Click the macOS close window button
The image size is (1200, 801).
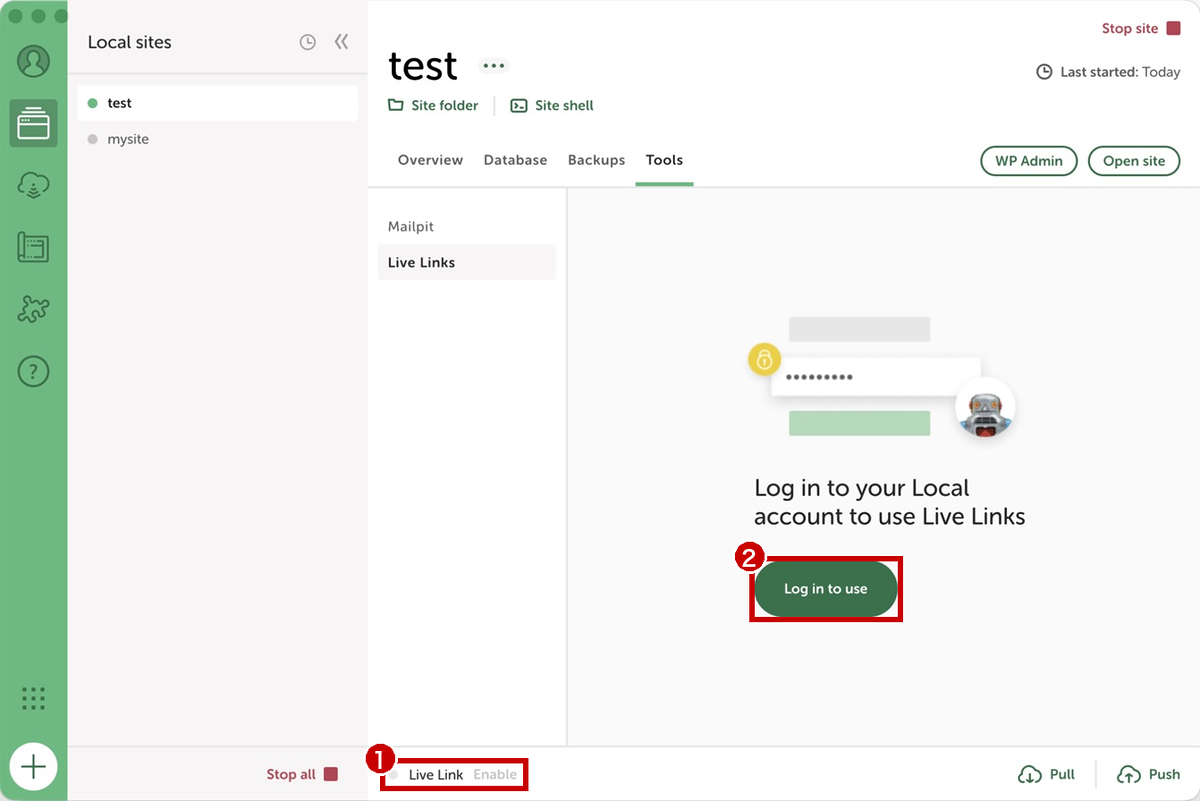pyautogui.click(x=15, y=16)
